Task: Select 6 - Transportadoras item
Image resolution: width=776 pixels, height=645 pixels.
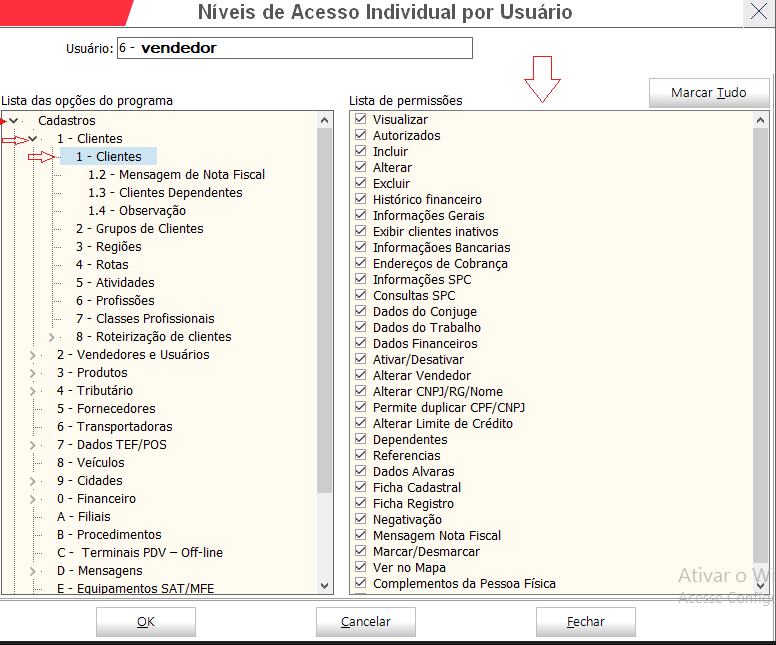Action: click(x=114, y=426)
